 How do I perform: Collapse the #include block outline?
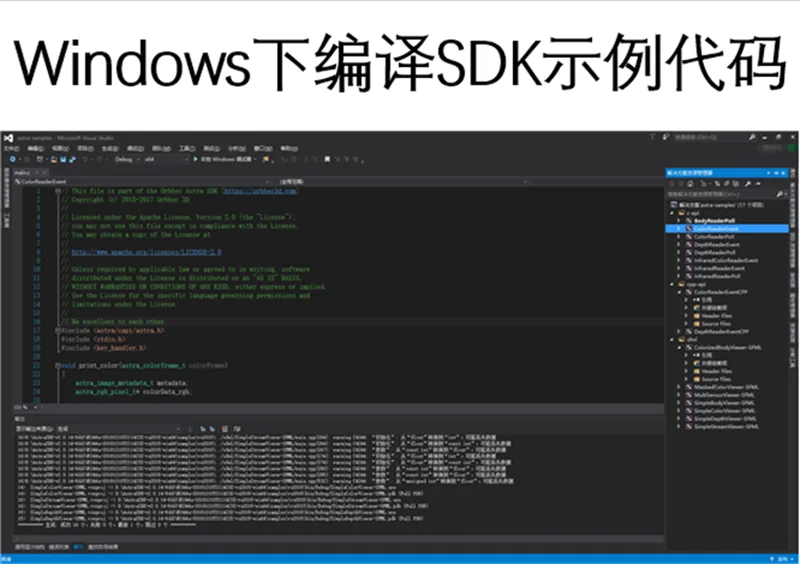point(58,331)
